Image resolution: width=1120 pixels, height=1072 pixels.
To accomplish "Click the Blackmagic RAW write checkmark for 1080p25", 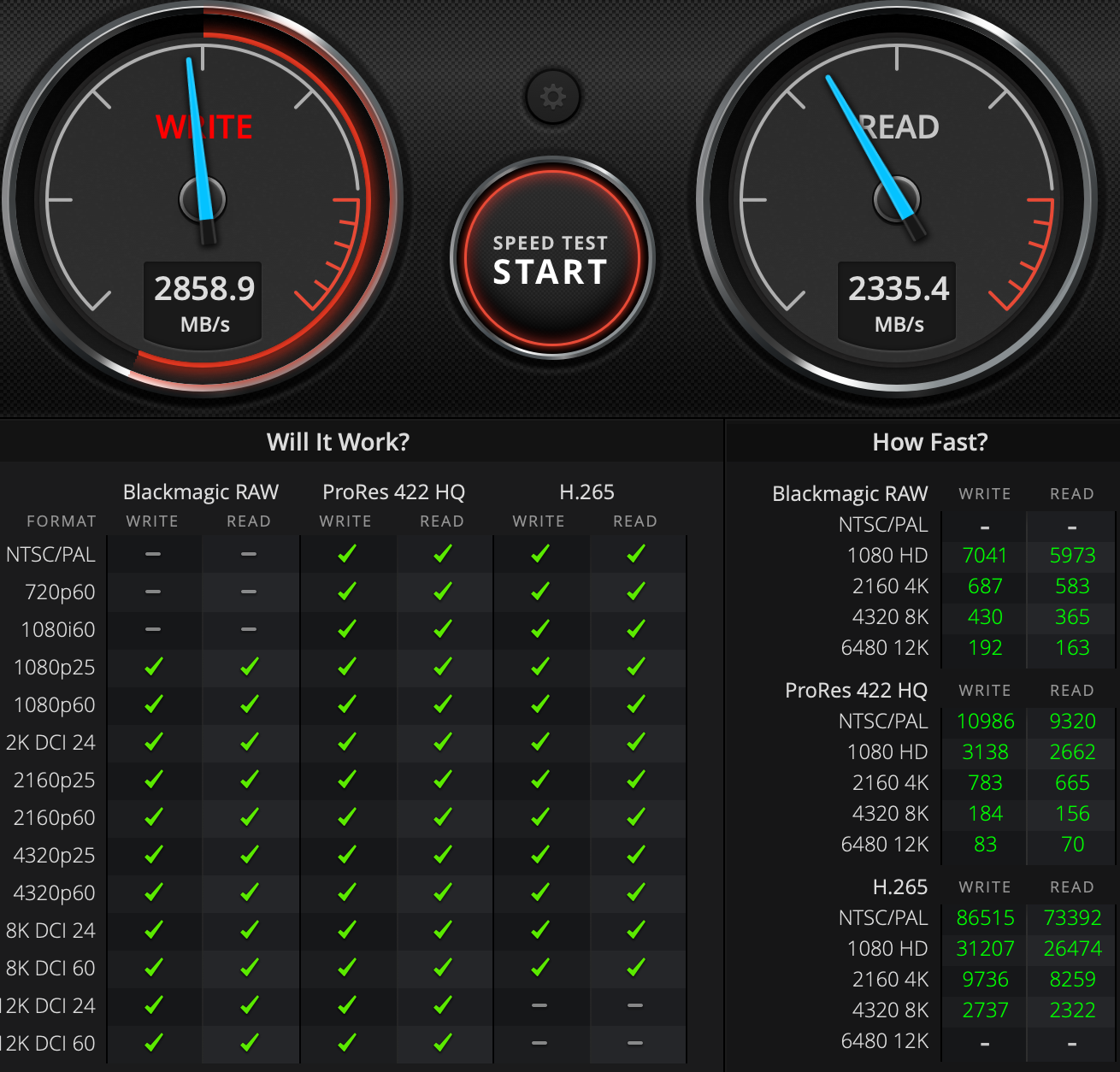I will click(x=153, y=667).
